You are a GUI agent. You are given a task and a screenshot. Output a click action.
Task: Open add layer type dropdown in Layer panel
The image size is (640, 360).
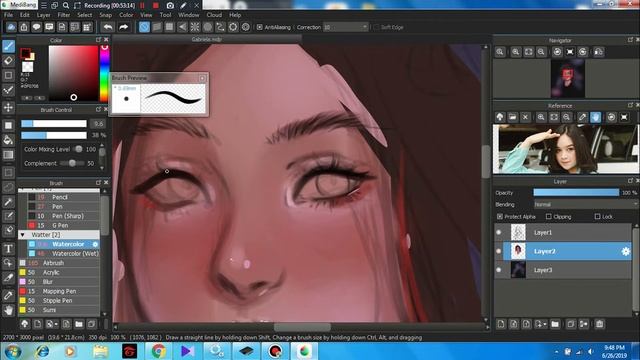point(545,324)
